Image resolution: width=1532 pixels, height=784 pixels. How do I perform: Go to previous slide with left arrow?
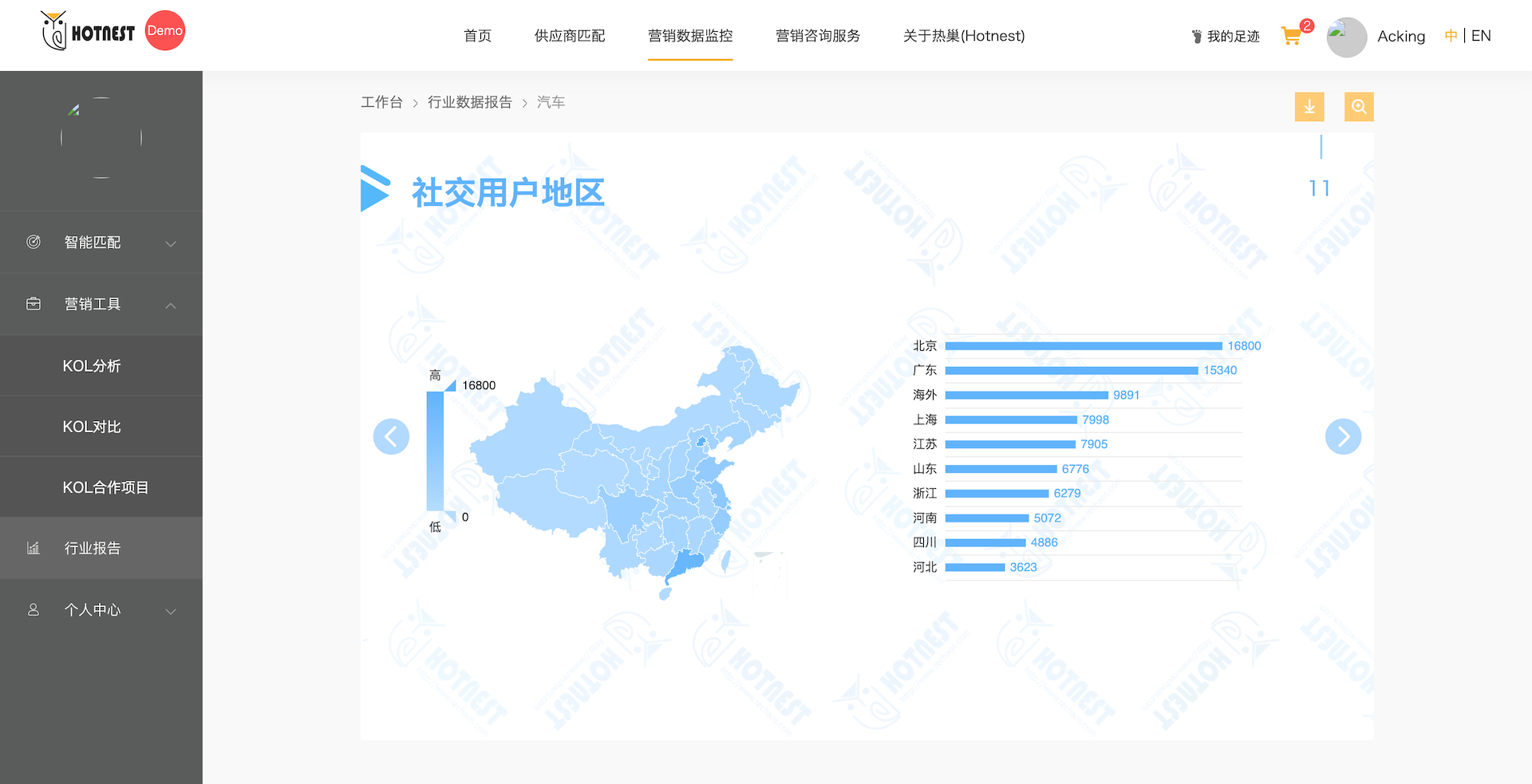tap(391, 436)
